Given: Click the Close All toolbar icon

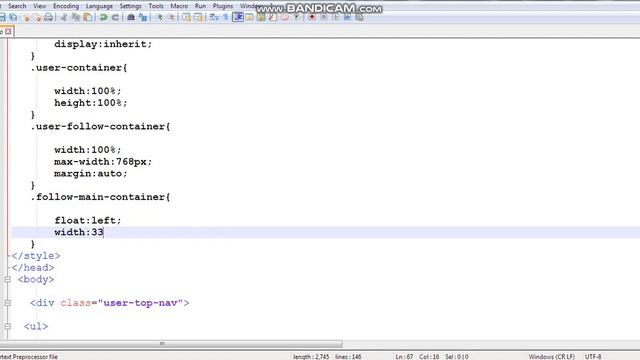Looking at the screenshot, I should coord(38,17).
